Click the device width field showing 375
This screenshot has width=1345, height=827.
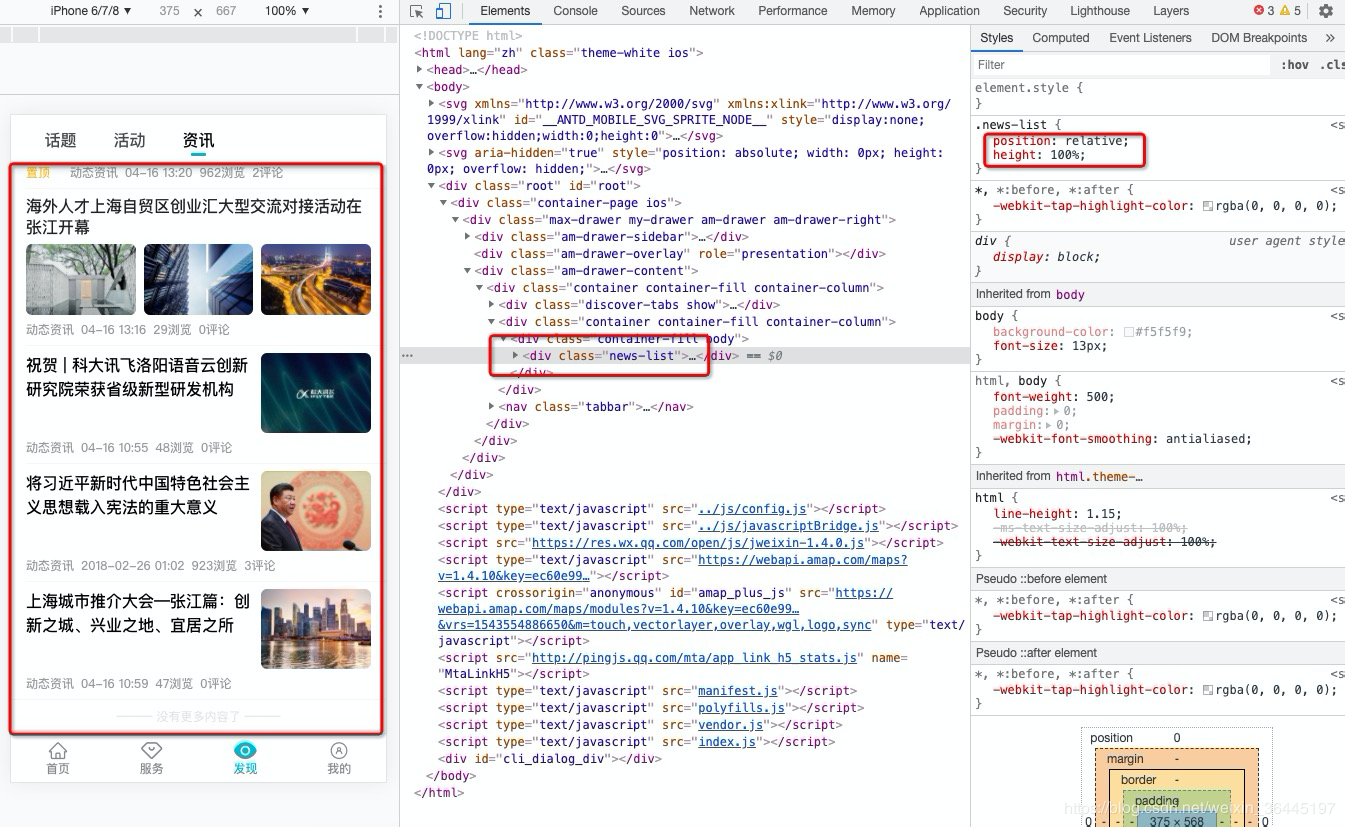pos(169,11)
